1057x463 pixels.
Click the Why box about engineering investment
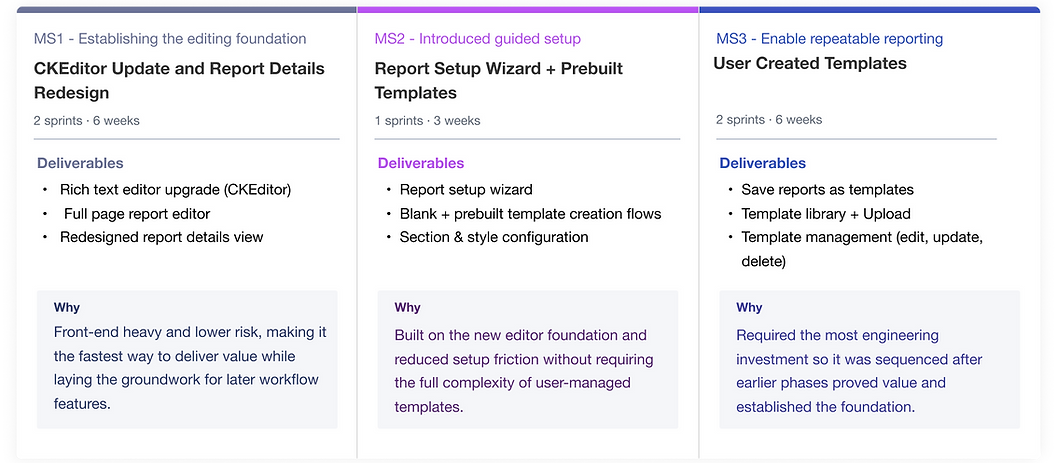(x=869, y=359)
